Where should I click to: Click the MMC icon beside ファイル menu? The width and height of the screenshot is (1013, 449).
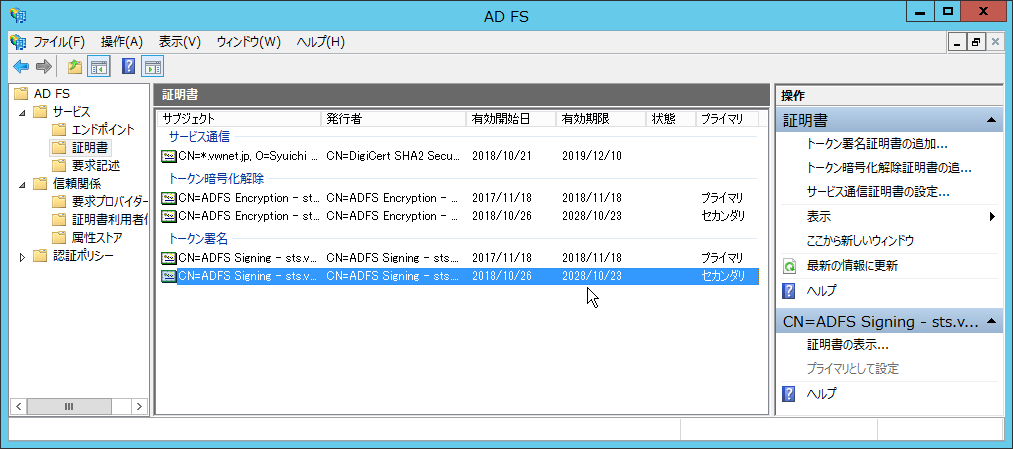18,43
